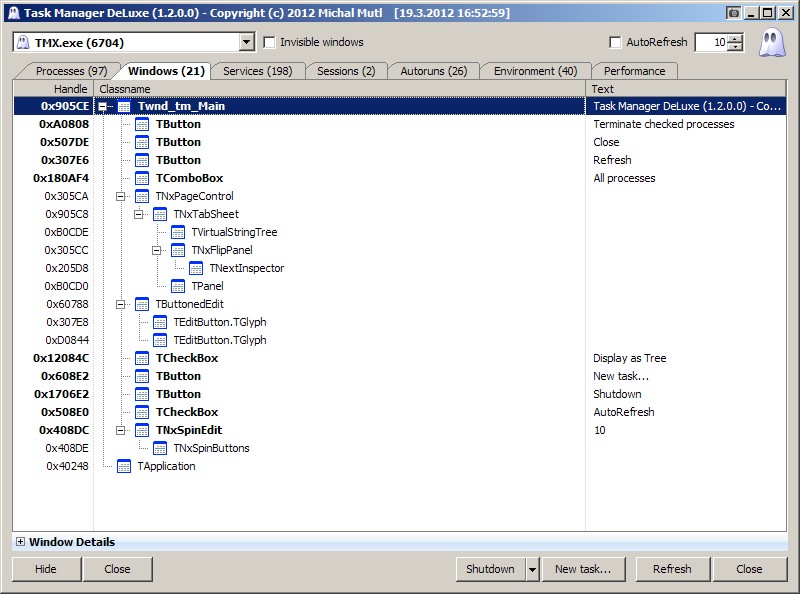Click the AutoRefresh interval field showing 10

tap(712, 42)
